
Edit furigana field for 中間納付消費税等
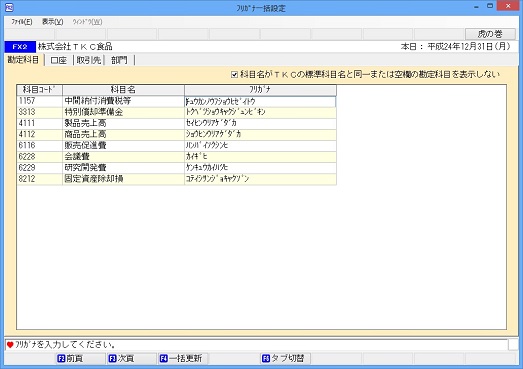click(x=260, y=101)
